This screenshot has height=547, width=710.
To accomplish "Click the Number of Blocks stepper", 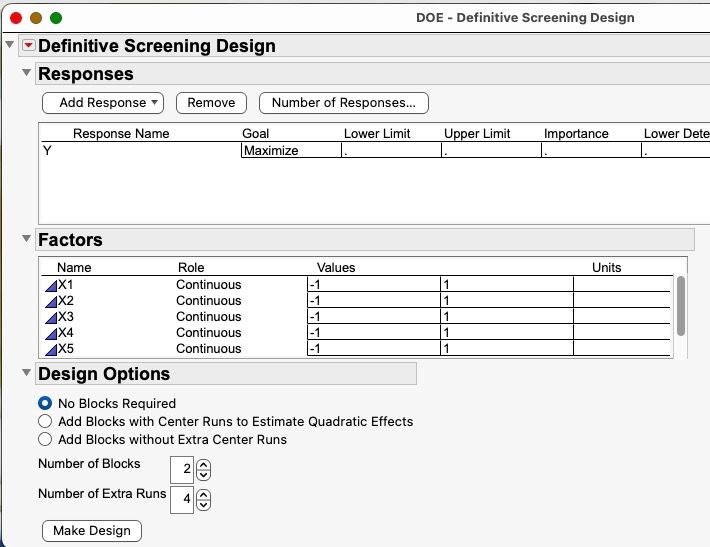I will point(204,469).
